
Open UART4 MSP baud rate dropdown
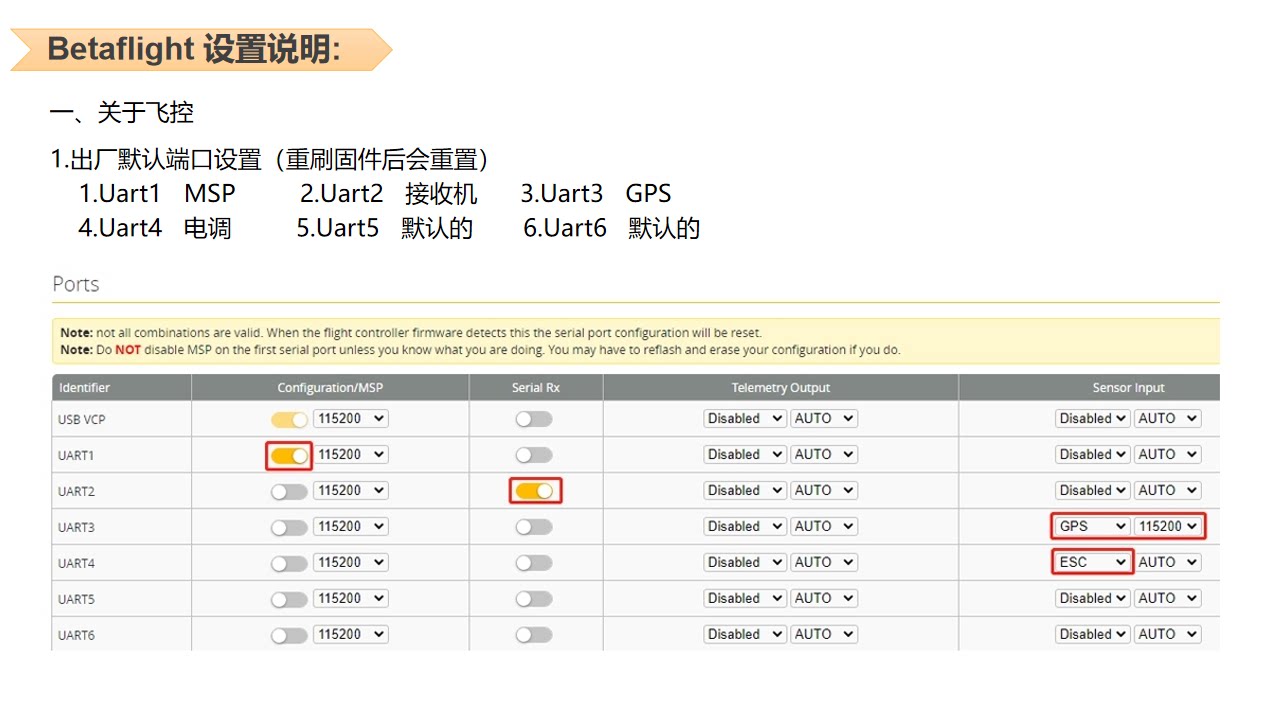[x=351, y=563]
